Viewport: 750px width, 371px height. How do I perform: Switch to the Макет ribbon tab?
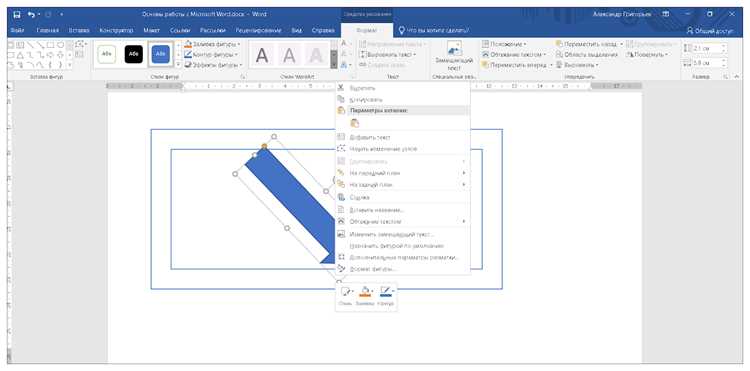pyautogui.click(x=152, y=31)
